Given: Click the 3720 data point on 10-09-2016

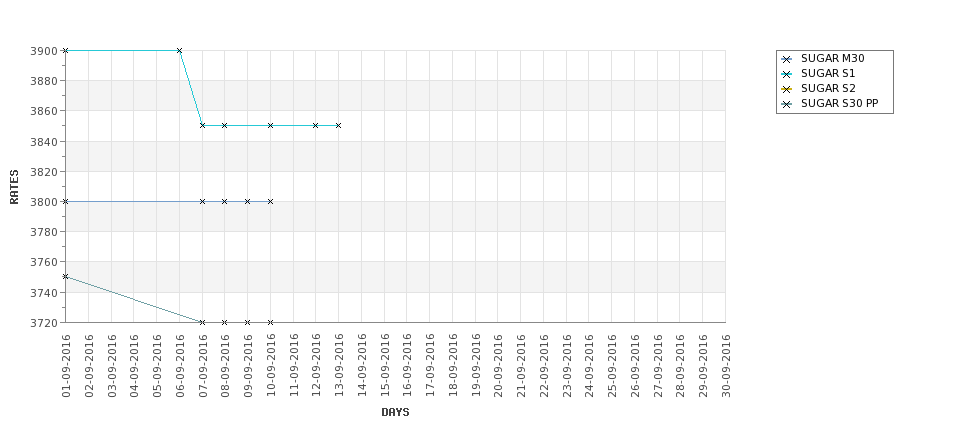Looking at the screenshot, I should tap(270, 322).
